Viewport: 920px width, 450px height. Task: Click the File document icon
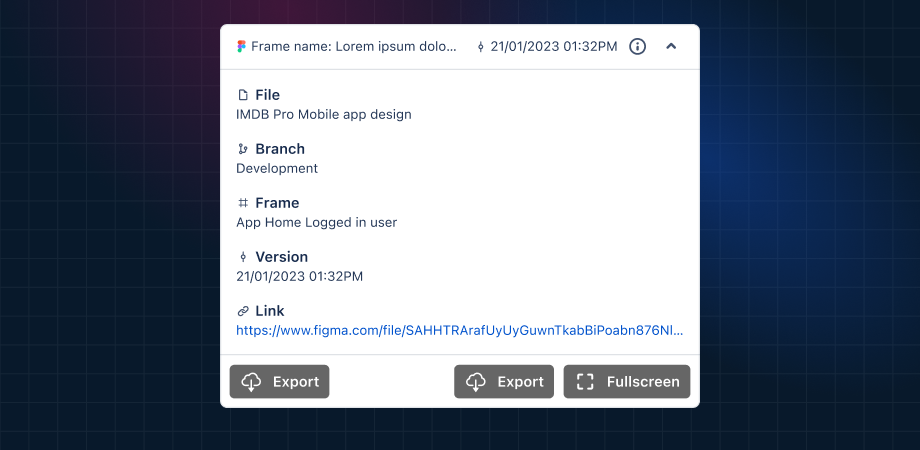click(x=242, y=95)
